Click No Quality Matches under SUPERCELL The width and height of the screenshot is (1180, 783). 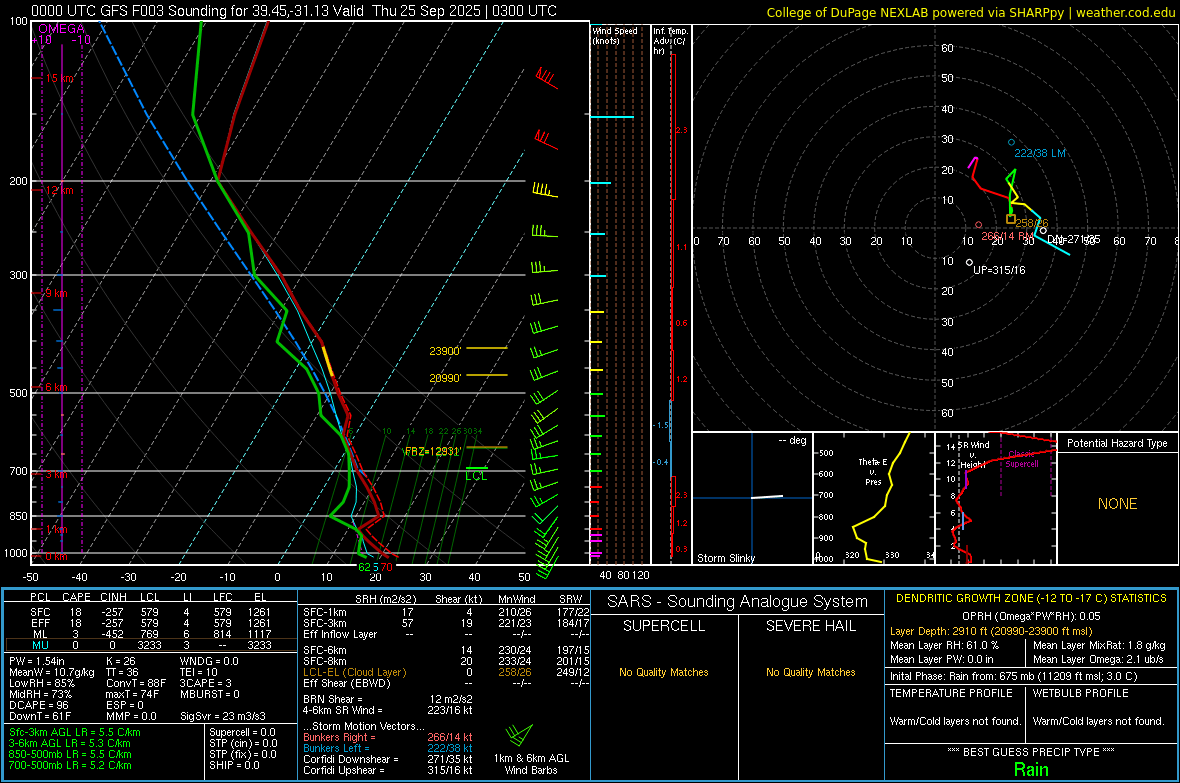[x=664, y=672]
